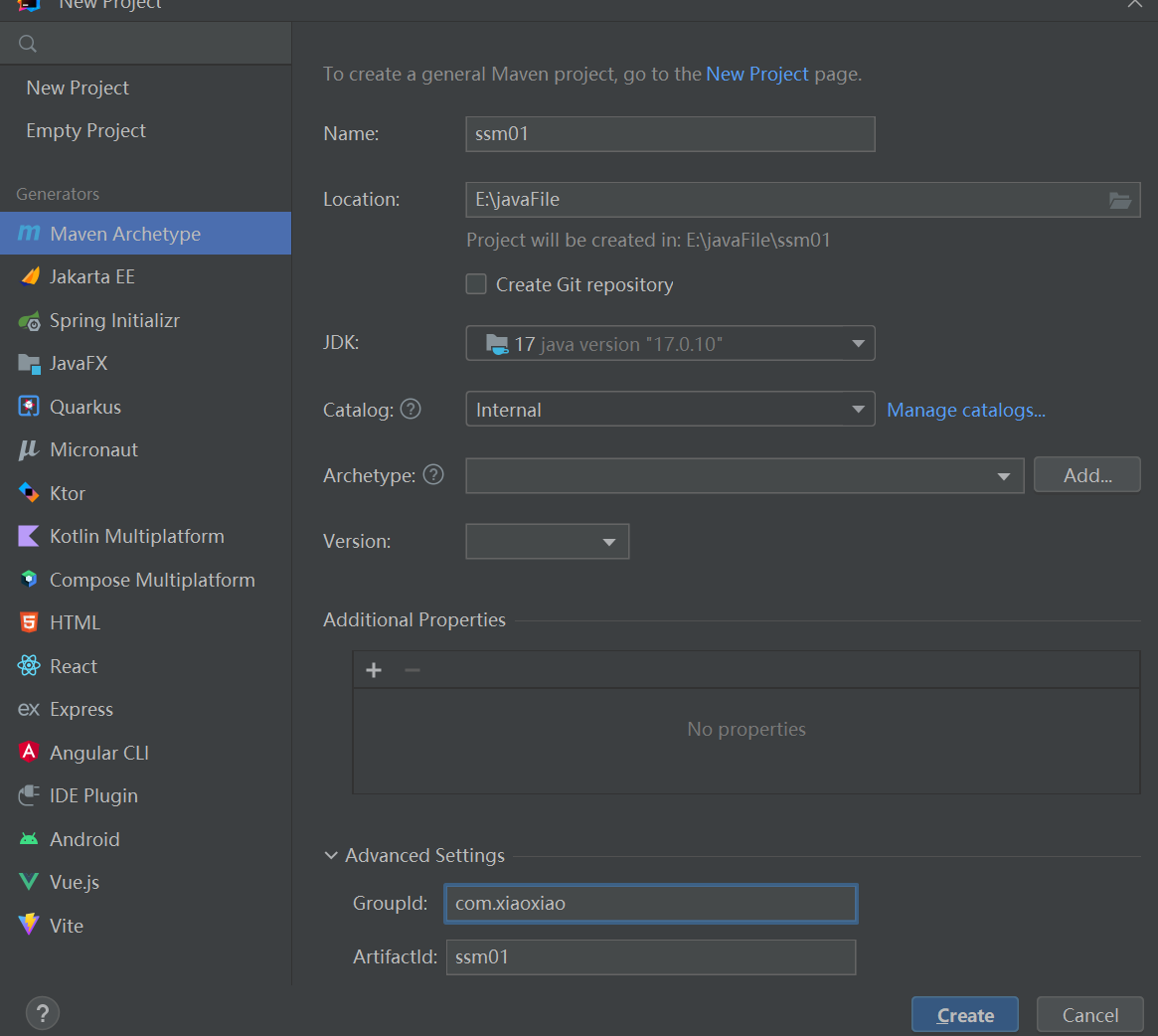Image resolution: width=1158 pixels, height=1036 pixels.
Task: Click the Compose Multiplatform hexagon icon
Action: [29, 580]
